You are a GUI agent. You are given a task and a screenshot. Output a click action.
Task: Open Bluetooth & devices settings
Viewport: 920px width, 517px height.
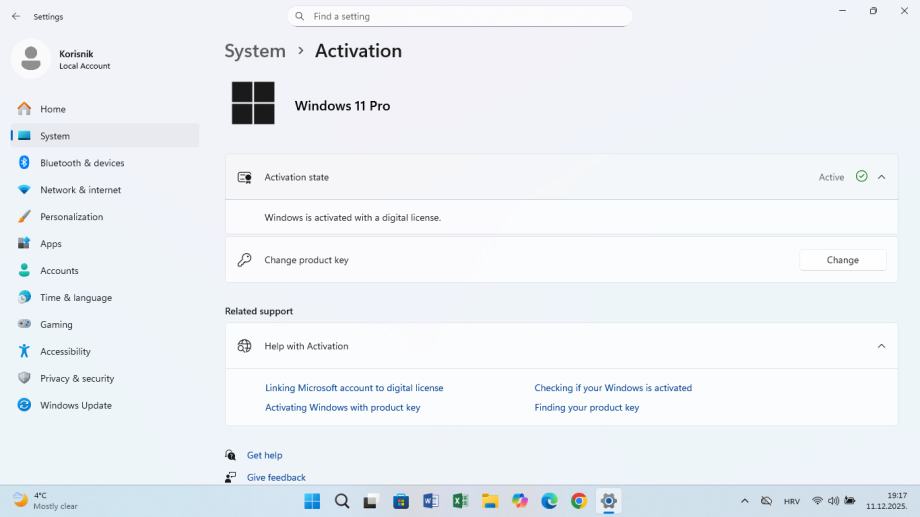click(x=104, y=163)
